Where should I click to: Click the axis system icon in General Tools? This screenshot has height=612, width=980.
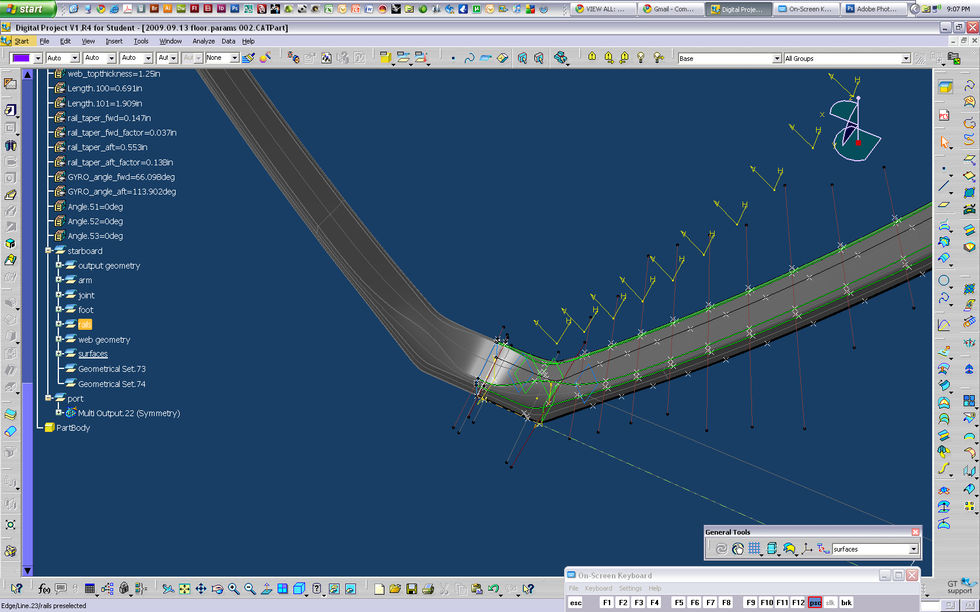[x=807, y=549]
